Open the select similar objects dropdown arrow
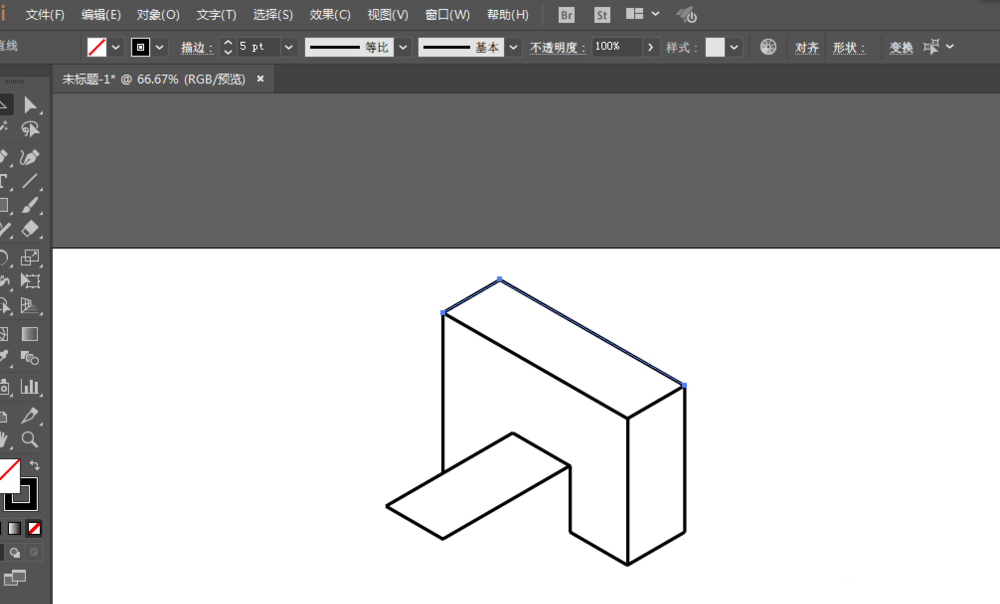The height and width of the screenshot is (604, 1000). [x=950, y=47]
